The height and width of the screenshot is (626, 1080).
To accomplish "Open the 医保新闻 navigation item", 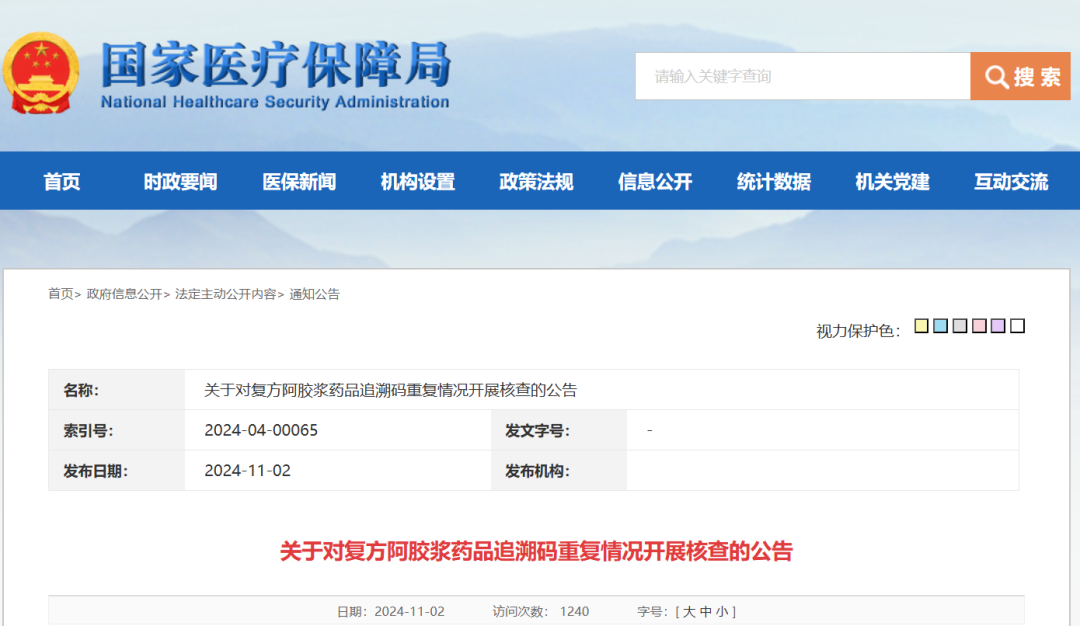I will pyautogui.click(x=299, y=182).
